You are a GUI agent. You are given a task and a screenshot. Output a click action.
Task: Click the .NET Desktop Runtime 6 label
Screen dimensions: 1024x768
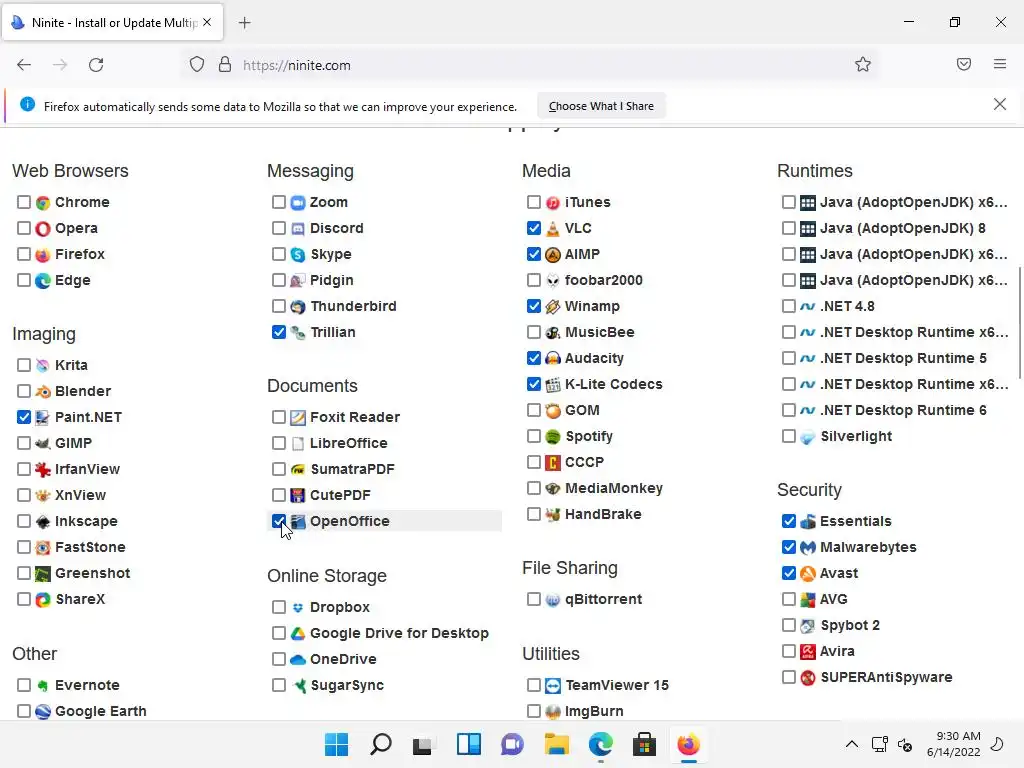tap(903, 410)
